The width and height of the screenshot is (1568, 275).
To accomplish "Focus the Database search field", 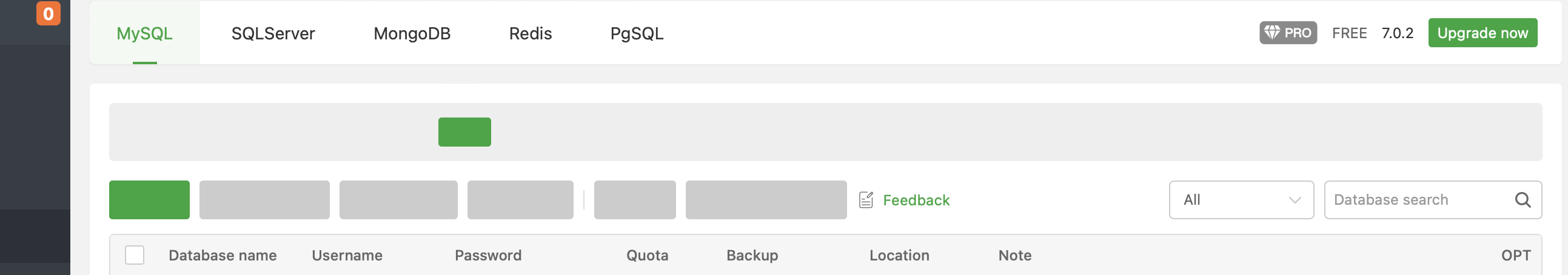I will tap(1418, 199).
